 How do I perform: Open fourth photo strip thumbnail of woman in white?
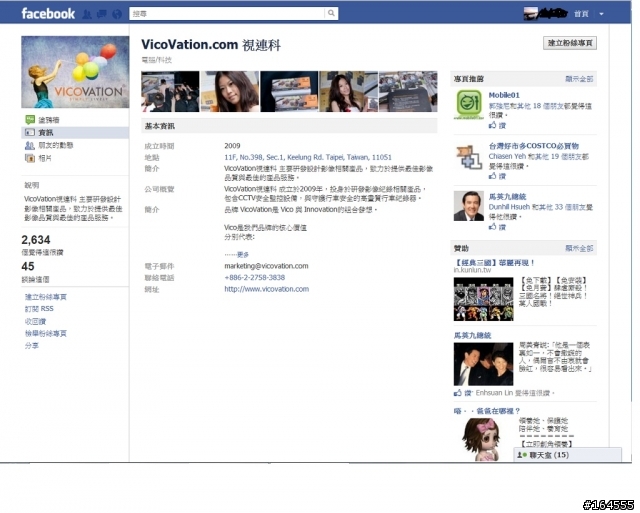[x=349, y=91]
